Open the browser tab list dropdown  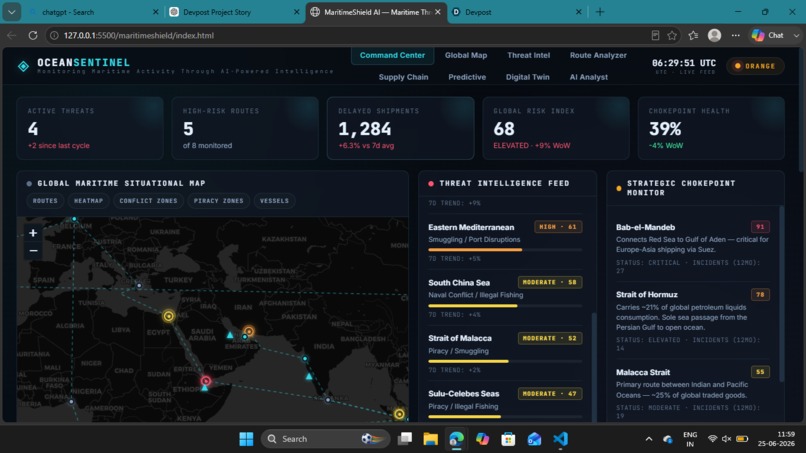[11, 12]
